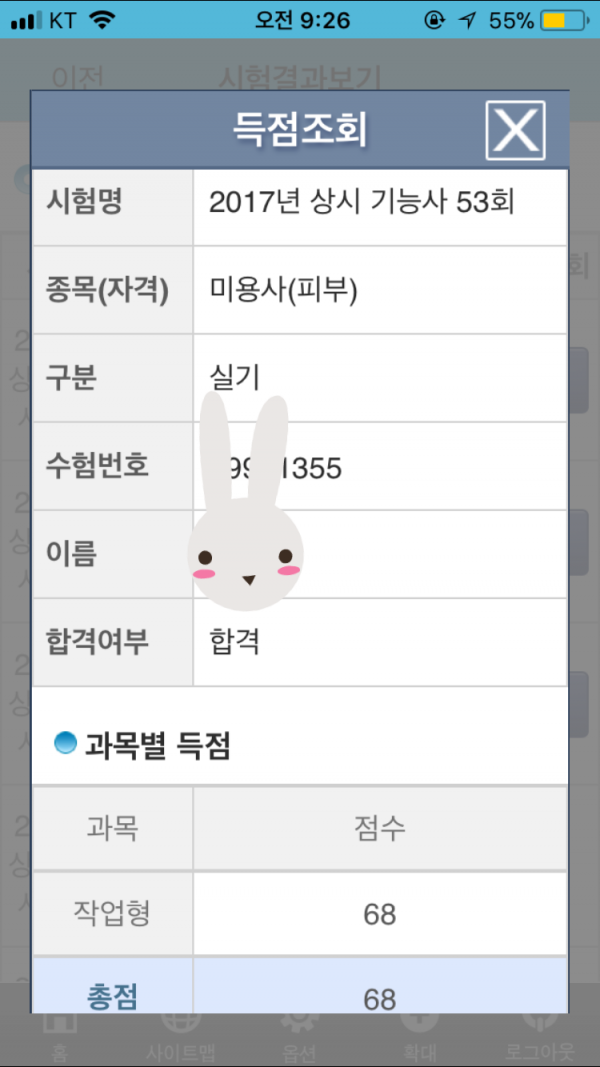The image size is (600, 1067).
Task: Select the 득점조회 title bar
Action: pos(300,130)
